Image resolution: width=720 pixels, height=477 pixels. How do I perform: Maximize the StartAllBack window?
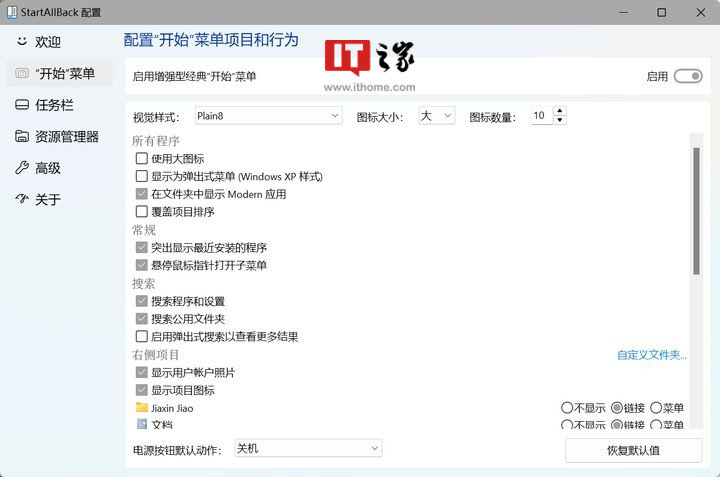[662, 12]
